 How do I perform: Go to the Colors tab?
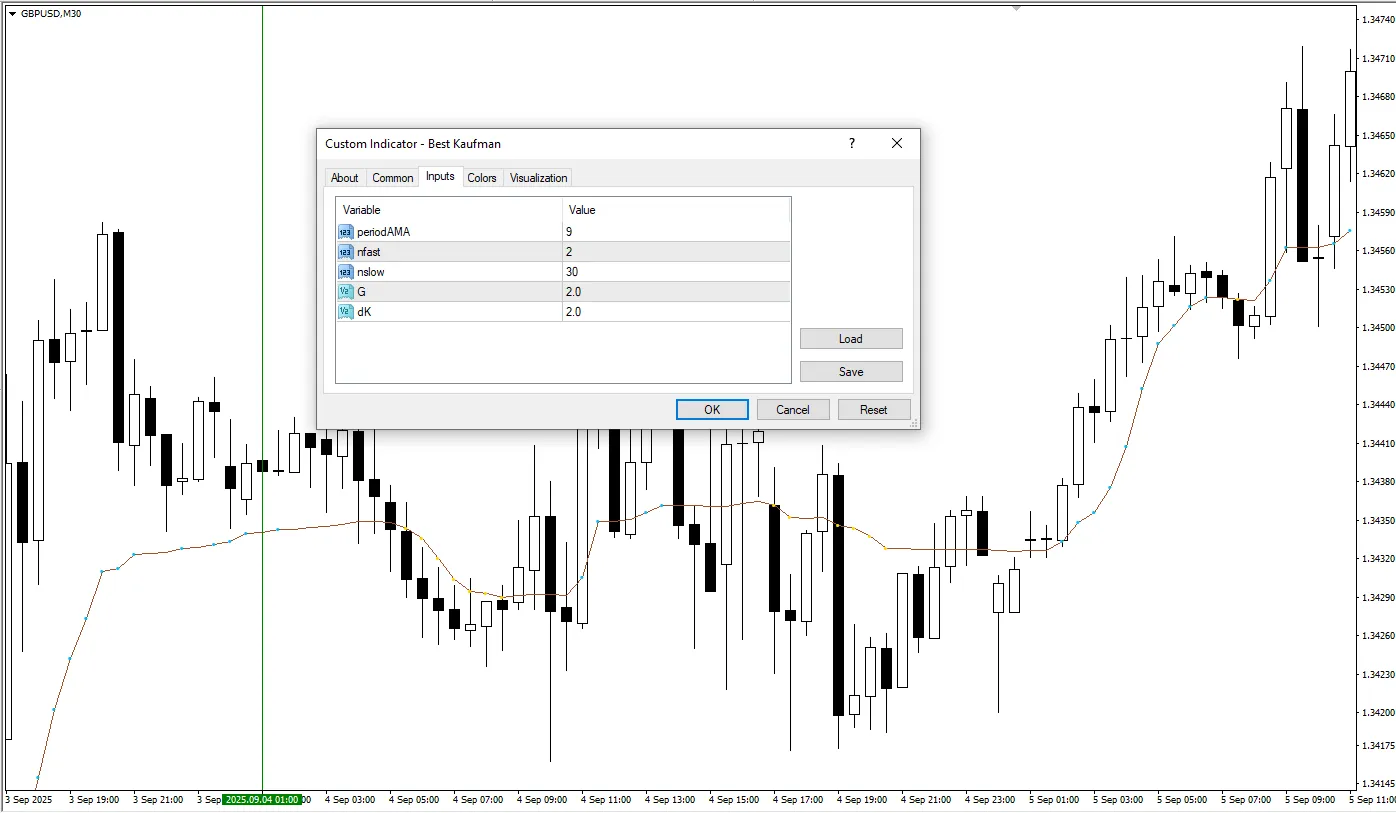[482, 178]
